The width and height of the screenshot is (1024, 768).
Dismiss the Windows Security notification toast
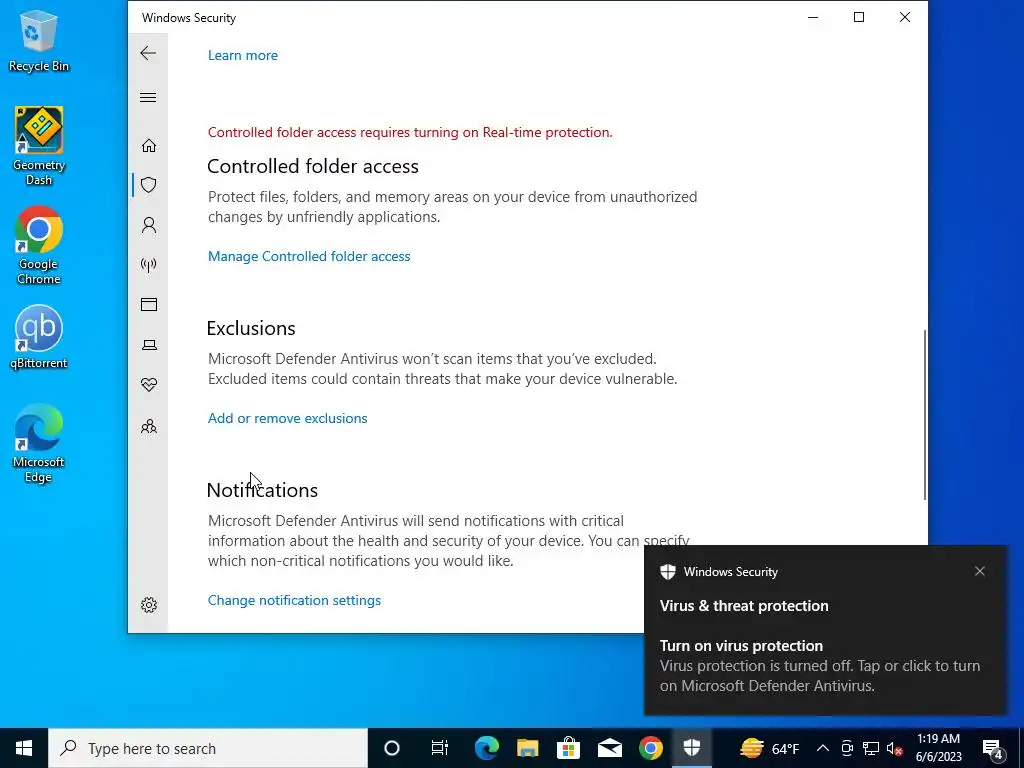click(x=980, y=571)
